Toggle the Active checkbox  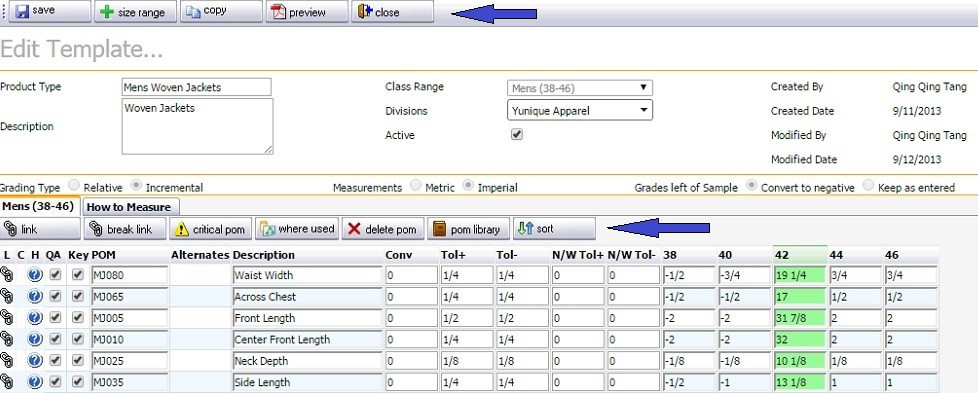tap(516, 134)
